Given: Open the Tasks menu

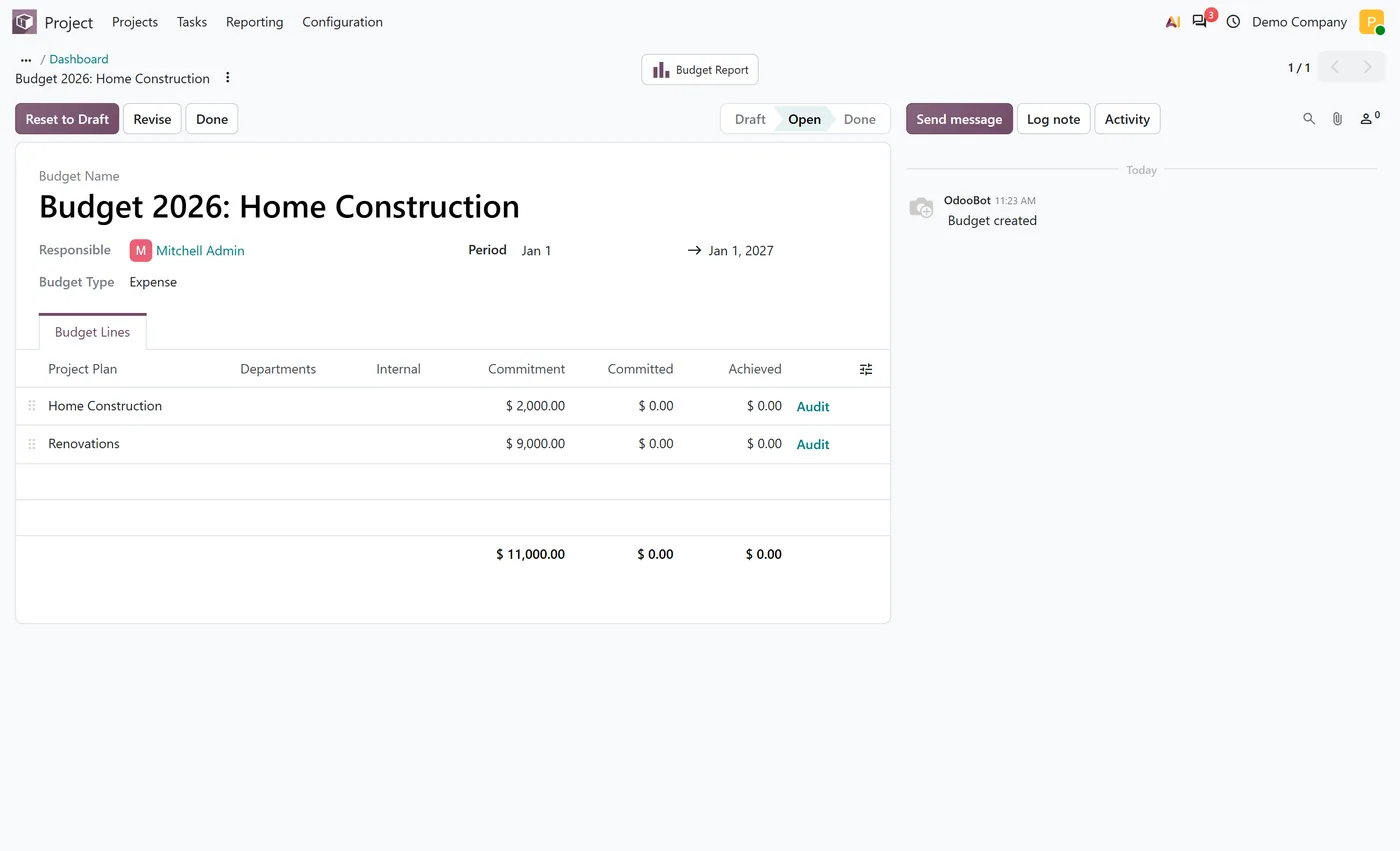Looking at the screenshot, I should pyautogui.click(x=192, y=22).
